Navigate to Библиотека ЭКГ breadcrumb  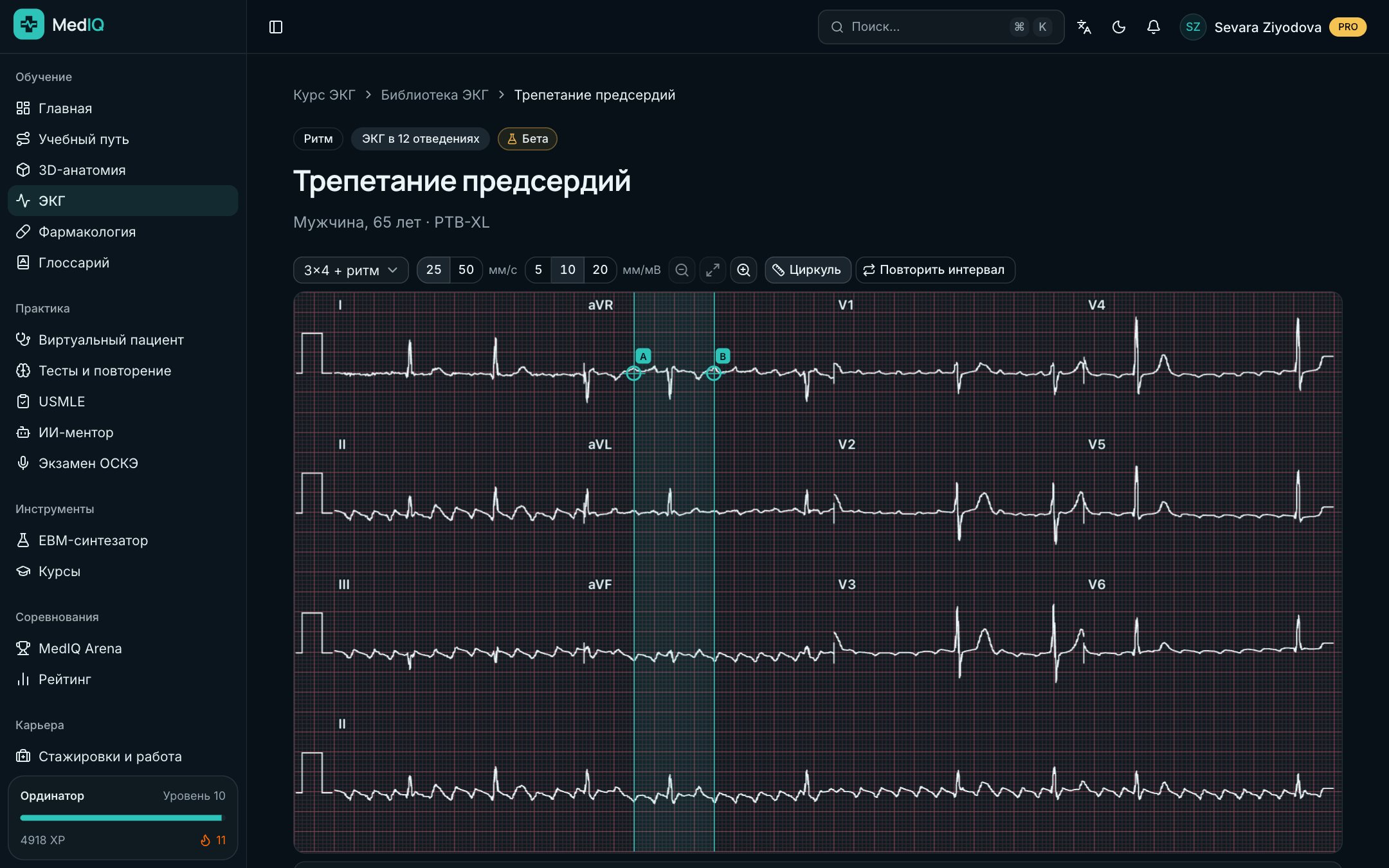coord(435,95)
